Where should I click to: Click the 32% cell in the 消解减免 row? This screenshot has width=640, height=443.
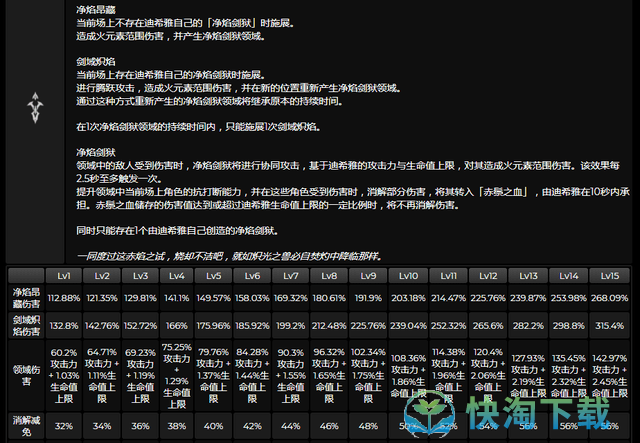point(64,425)
